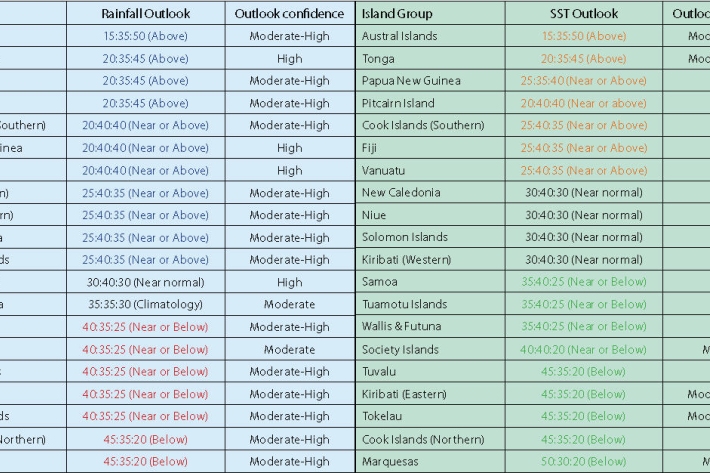
Task: Click the Papua New Guinea name cell
Action: 411,81
